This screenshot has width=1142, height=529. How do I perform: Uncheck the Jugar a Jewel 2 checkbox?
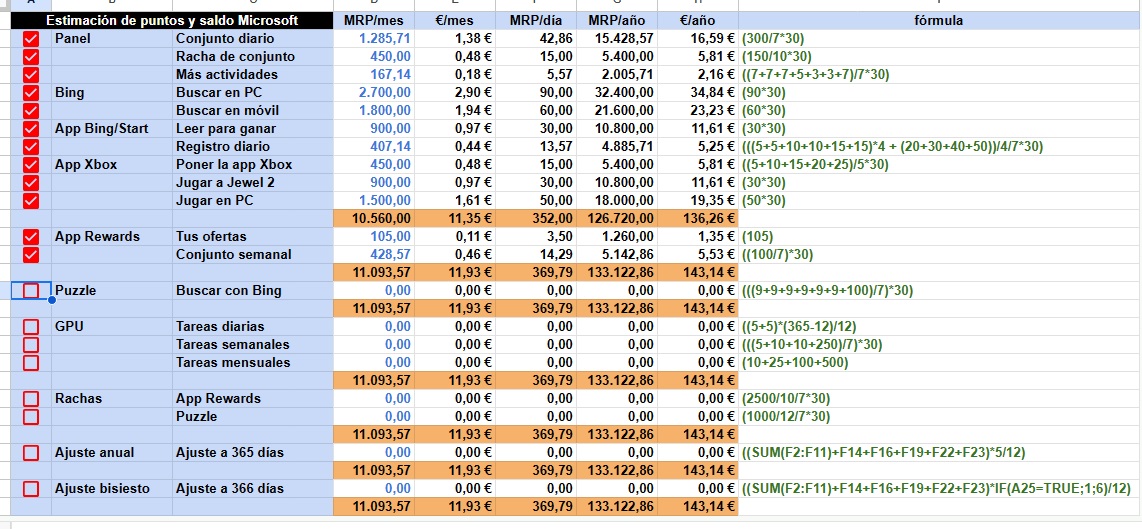[31, 182]
